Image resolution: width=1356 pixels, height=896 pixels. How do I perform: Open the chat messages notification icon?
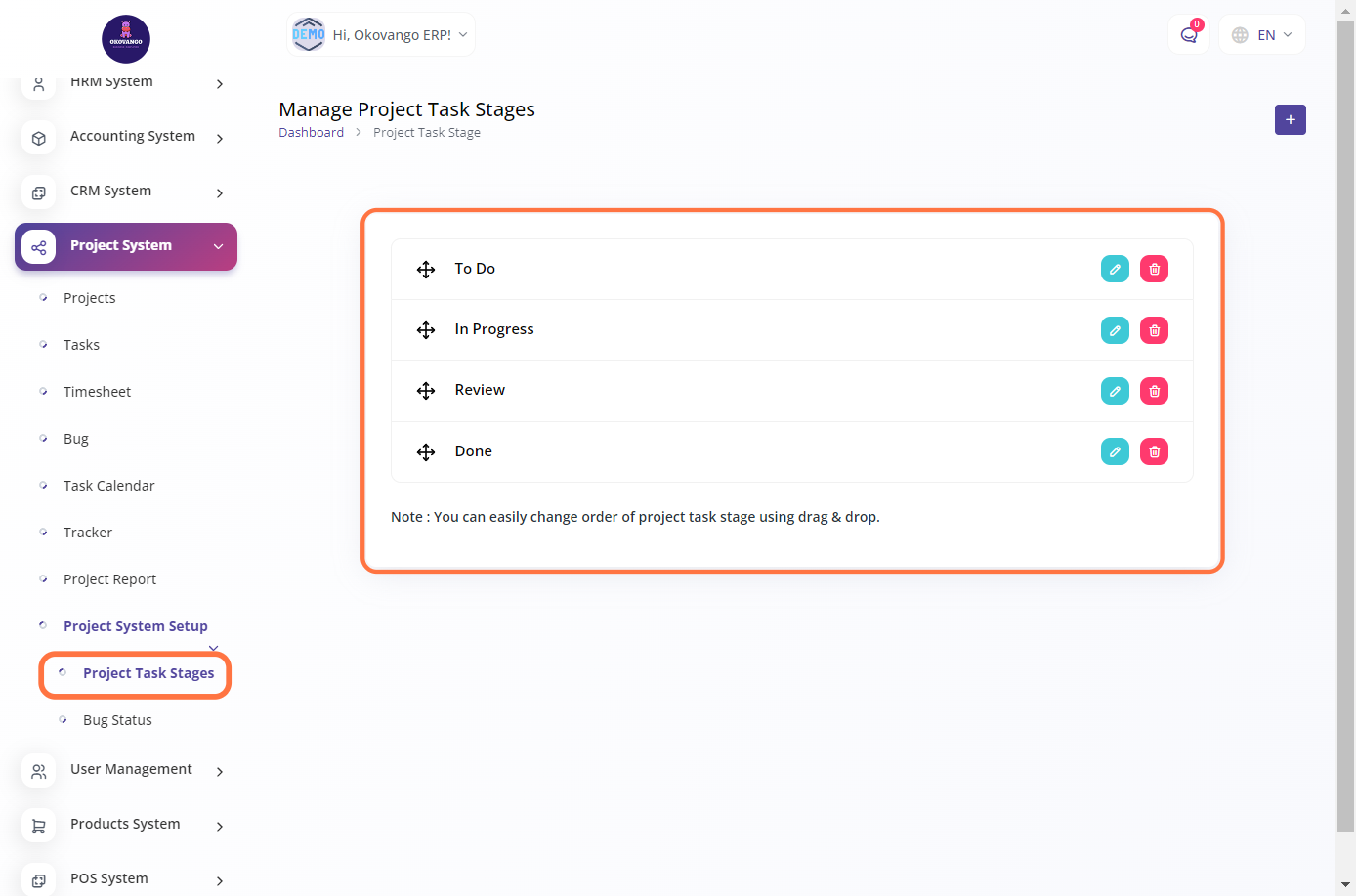pyautogui.click(x=1188, y=35)
